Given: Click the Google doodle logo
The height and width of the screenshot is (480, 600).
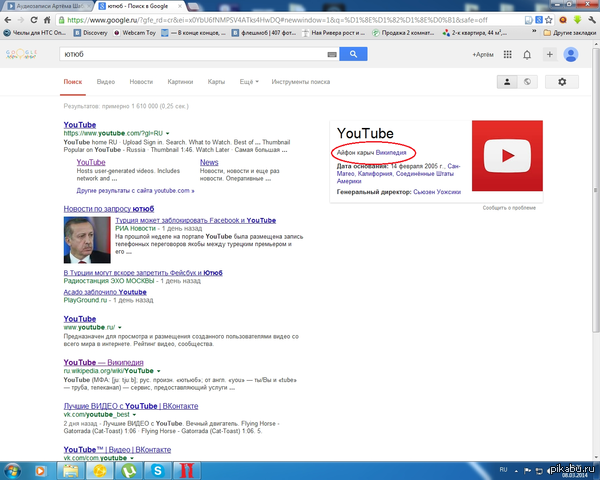Looking at the screenshot, I should click(21, 54).
